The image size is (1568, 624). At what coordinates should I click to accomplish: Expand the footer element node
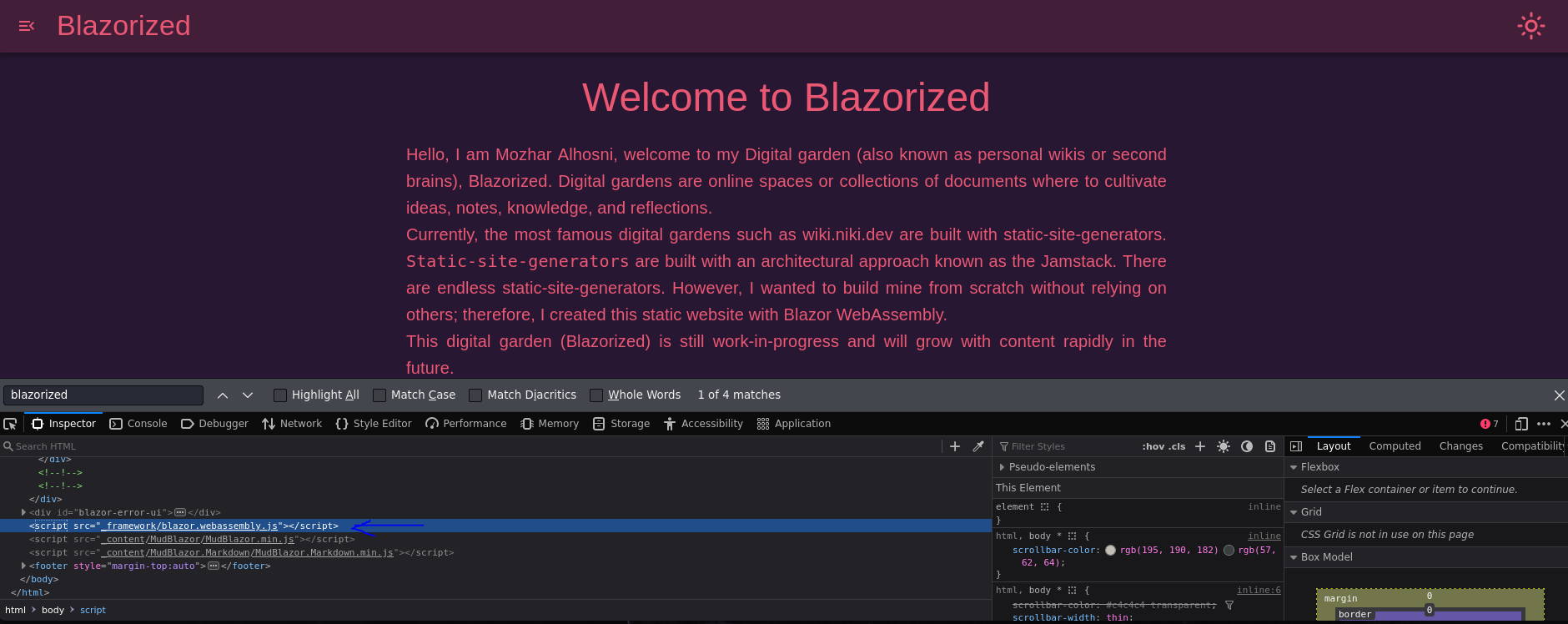point(23,566)
